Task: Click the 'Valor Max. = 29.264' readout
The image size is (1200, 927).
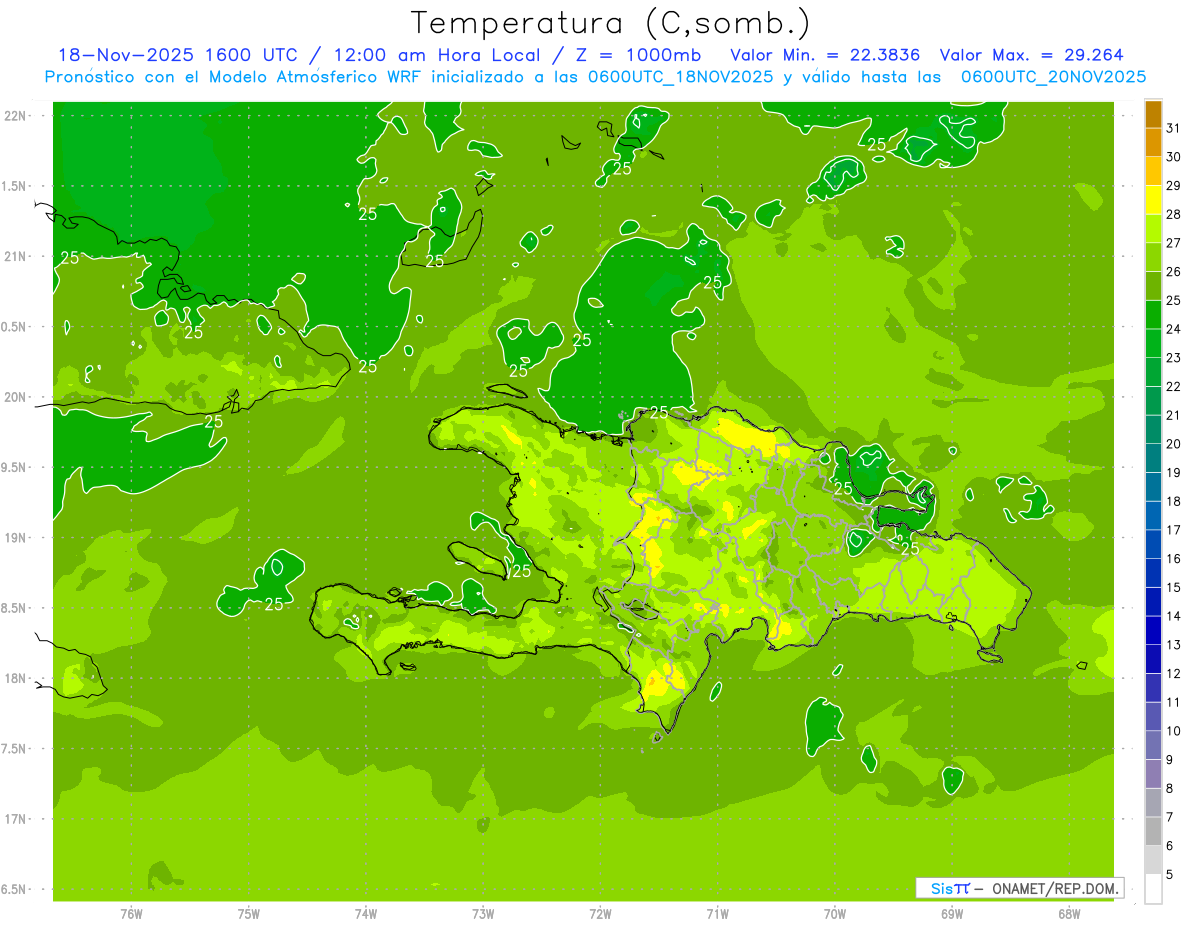Action: [x=1031, y=55]
